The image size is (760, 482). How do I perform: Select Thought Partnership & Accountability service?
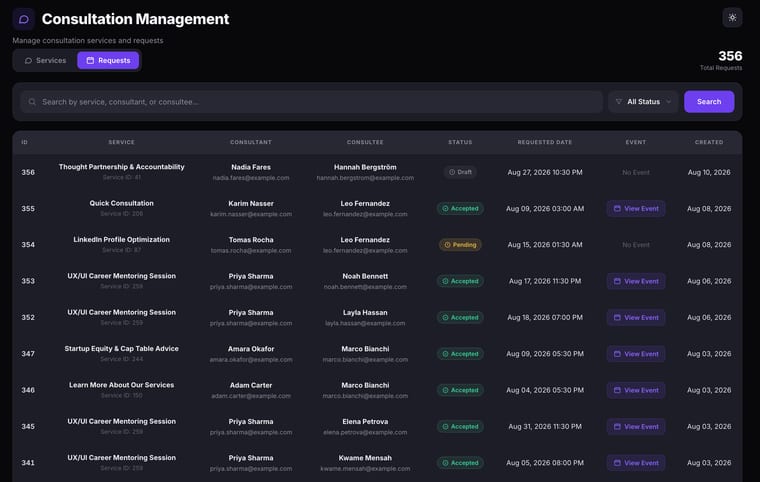coord(121,167)
